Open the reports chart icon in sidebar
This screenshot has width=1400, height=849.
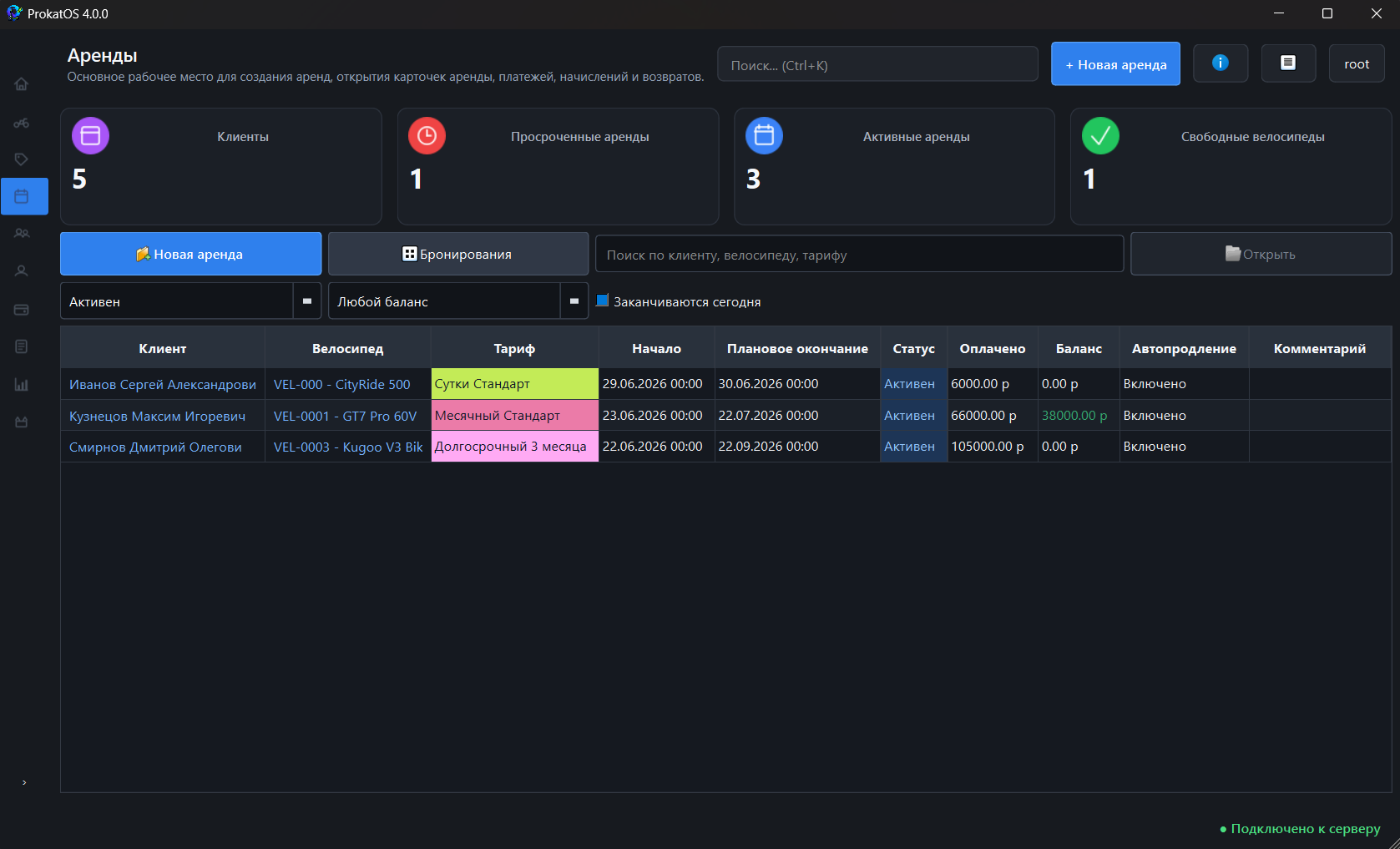[x=22, y=385]
